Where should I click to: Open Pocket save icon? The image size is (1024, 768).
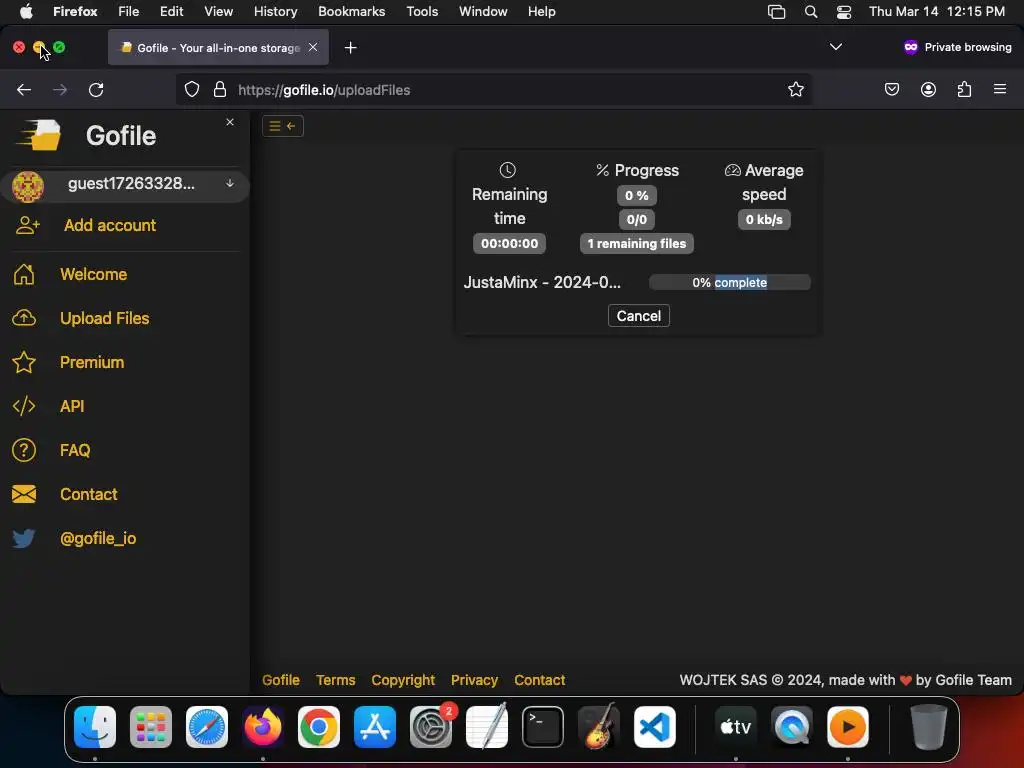click(x=891, y=89)
